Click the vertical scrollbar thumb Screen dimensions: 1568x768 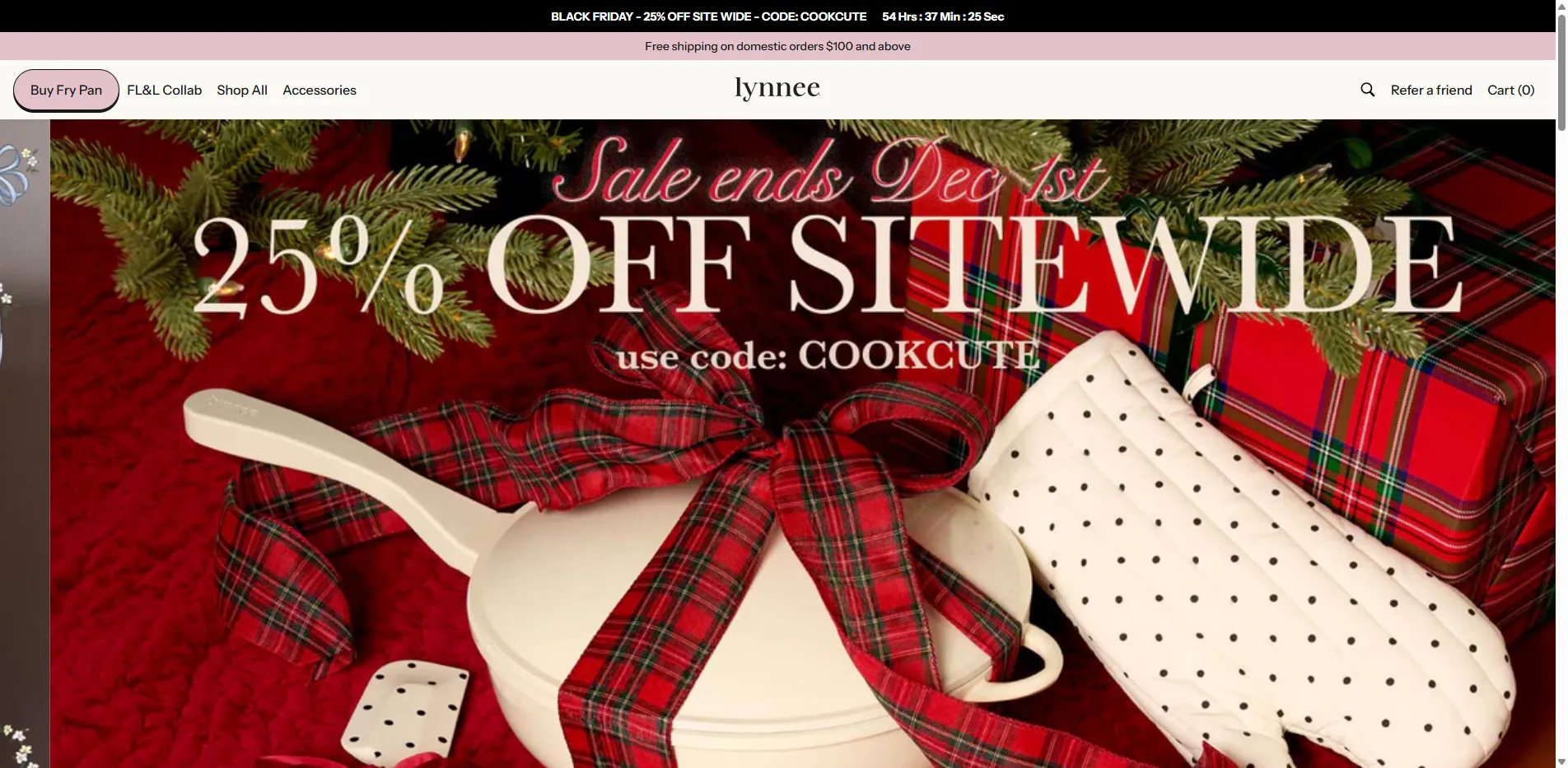[1561, 72]
